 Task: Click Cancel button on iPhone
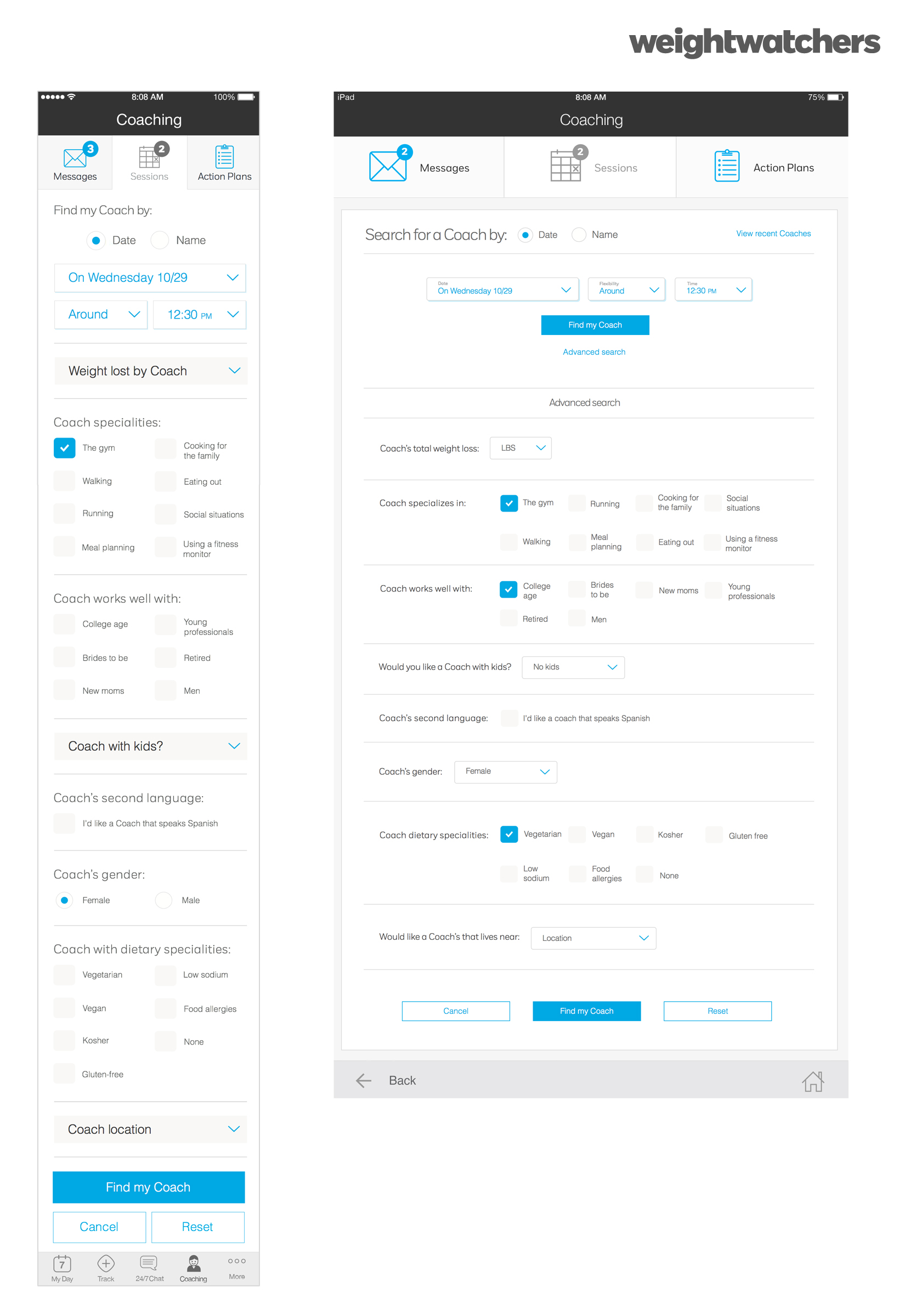coord(99,1227)
